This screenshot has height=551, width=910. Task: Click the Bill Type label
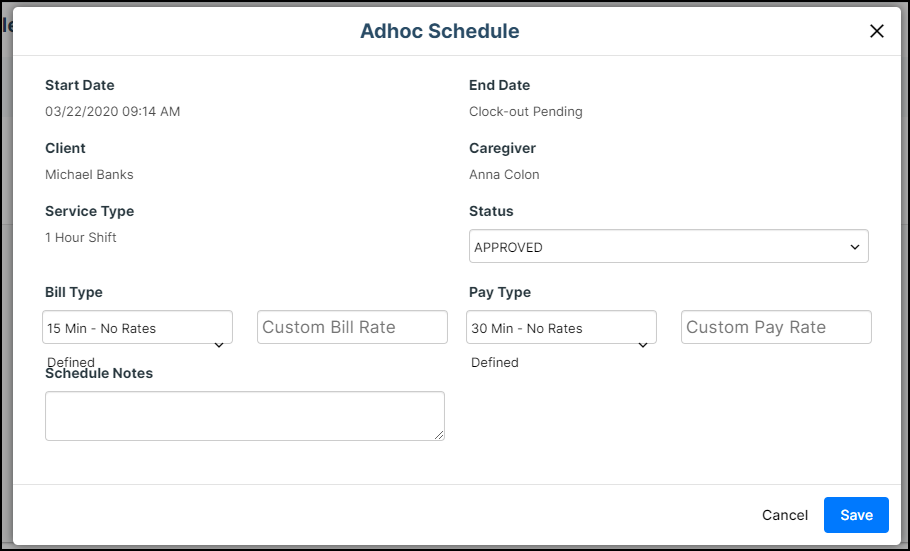coord(74,293)
